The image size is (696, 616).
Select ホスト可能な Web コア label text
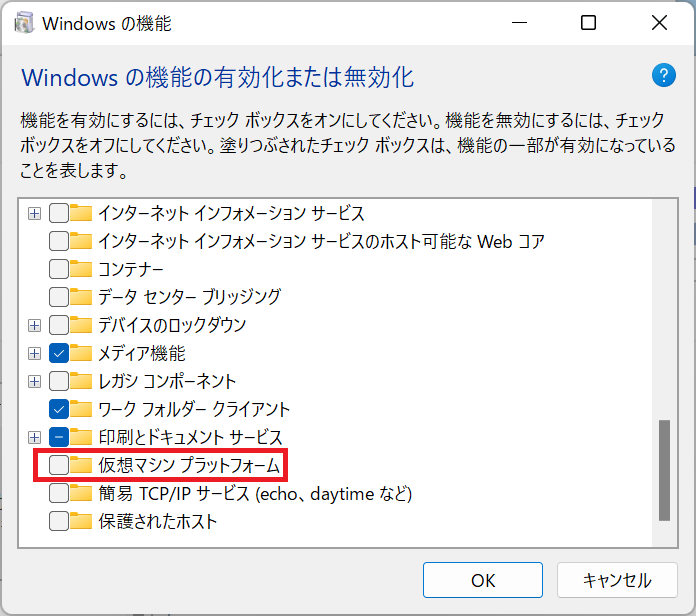321,241
